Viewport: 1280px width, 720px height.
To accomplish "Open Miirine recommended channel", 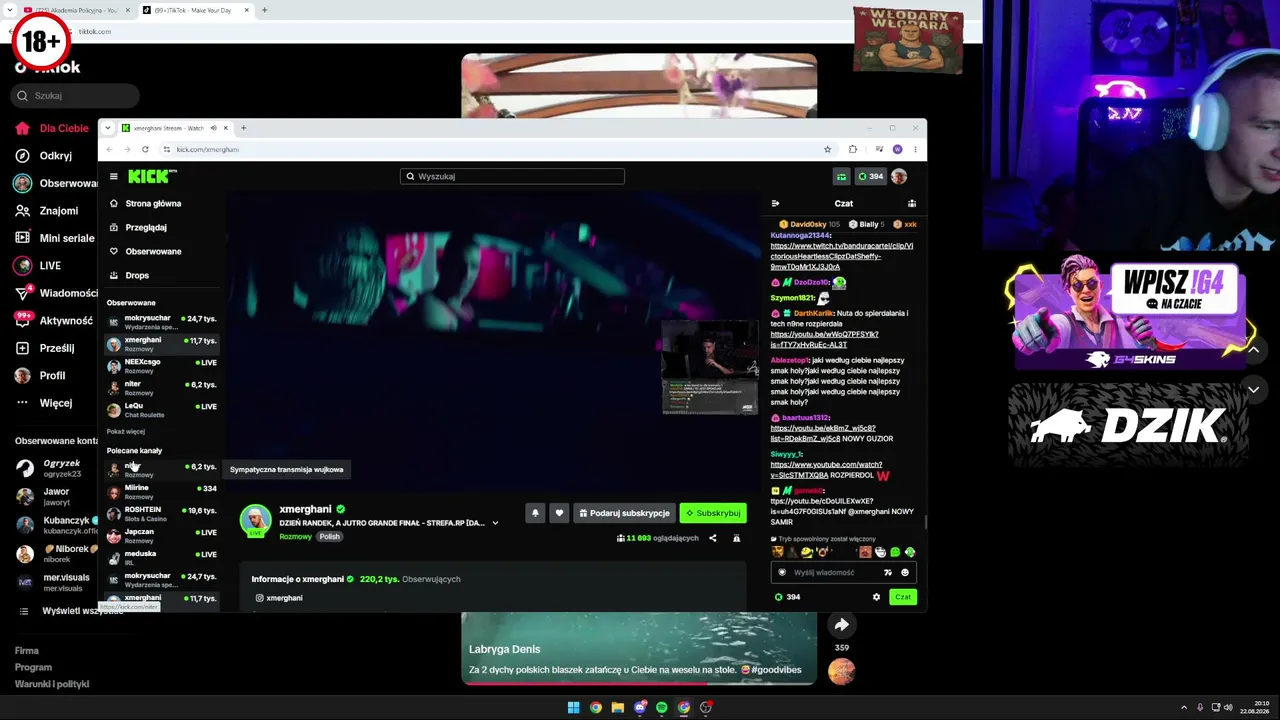I will coord(161,492).
